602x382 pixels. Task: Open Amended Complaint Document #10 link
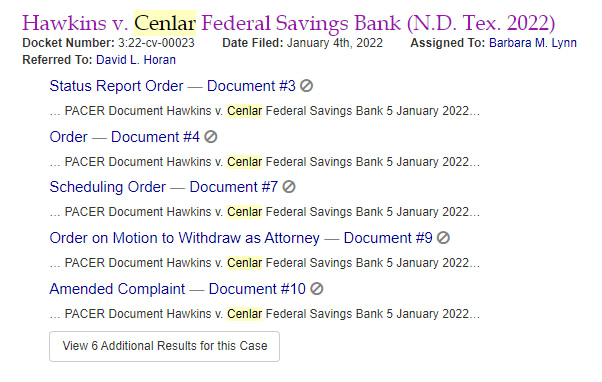click(177, 289)
